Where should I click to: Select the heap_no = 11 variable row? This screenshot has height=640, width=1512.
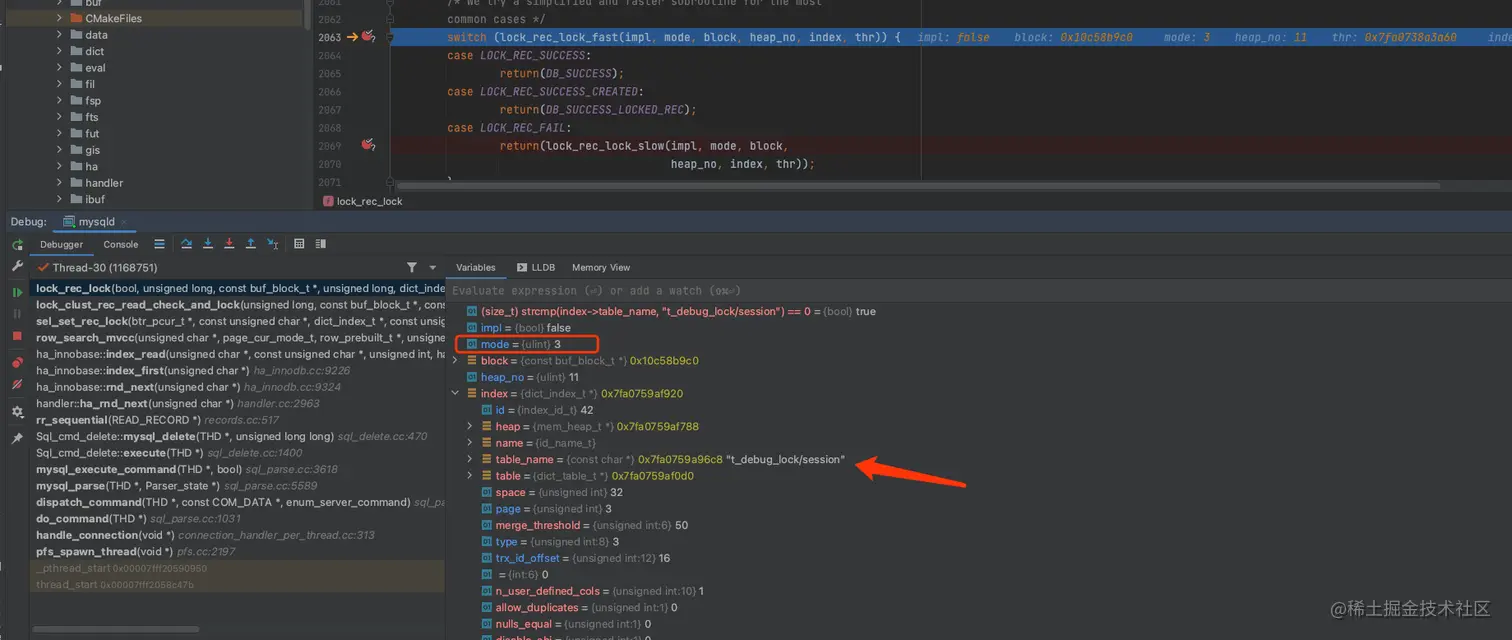point(980,377)
